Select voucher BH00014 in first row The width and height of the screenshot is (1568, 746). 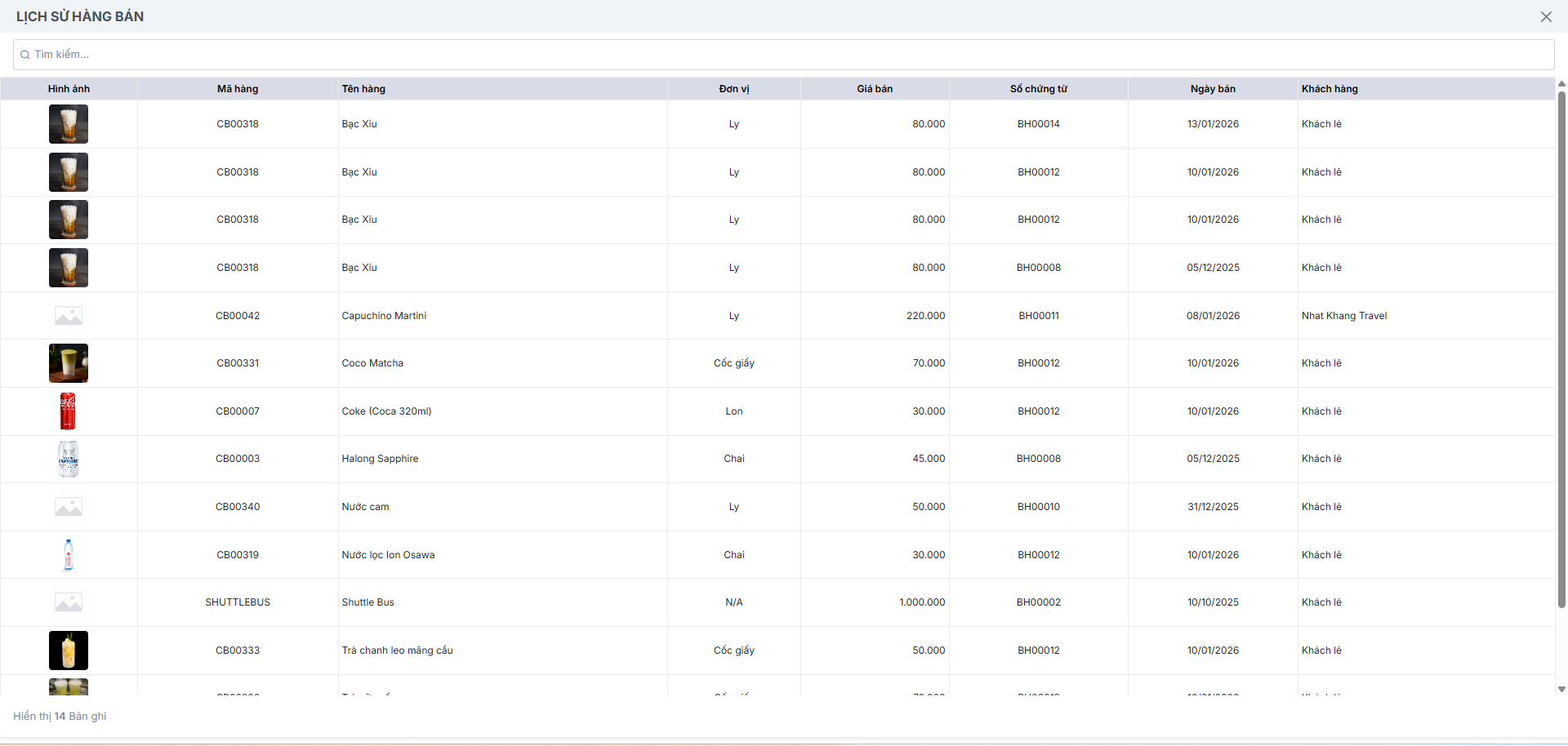(1038, 124)
